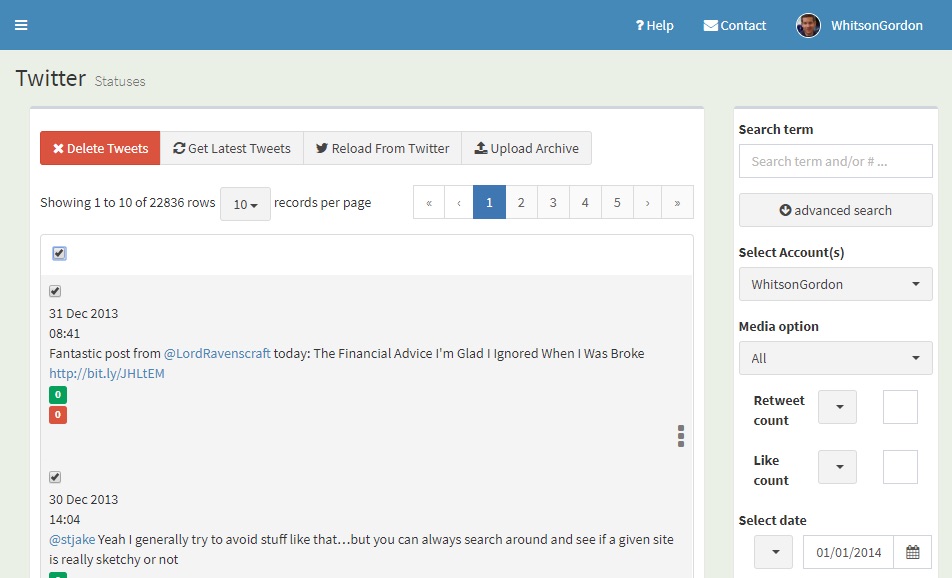This screenshot has width=952, height=578.
Task: Open the @LordRavenscraft mention link
Action: pyautogui.click(x=217, y=353)
